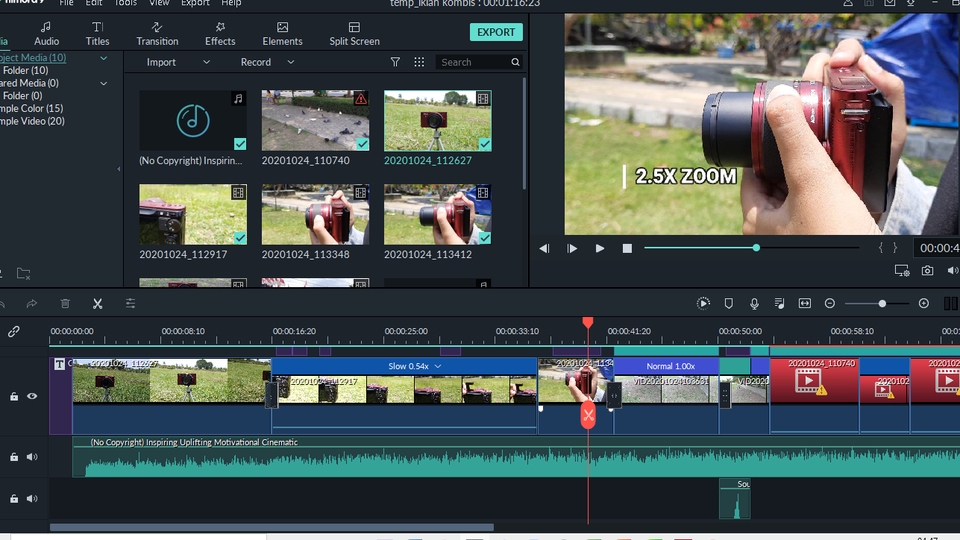Click the search magnifier icon
The image size is (960, 540).
[516, 62]
